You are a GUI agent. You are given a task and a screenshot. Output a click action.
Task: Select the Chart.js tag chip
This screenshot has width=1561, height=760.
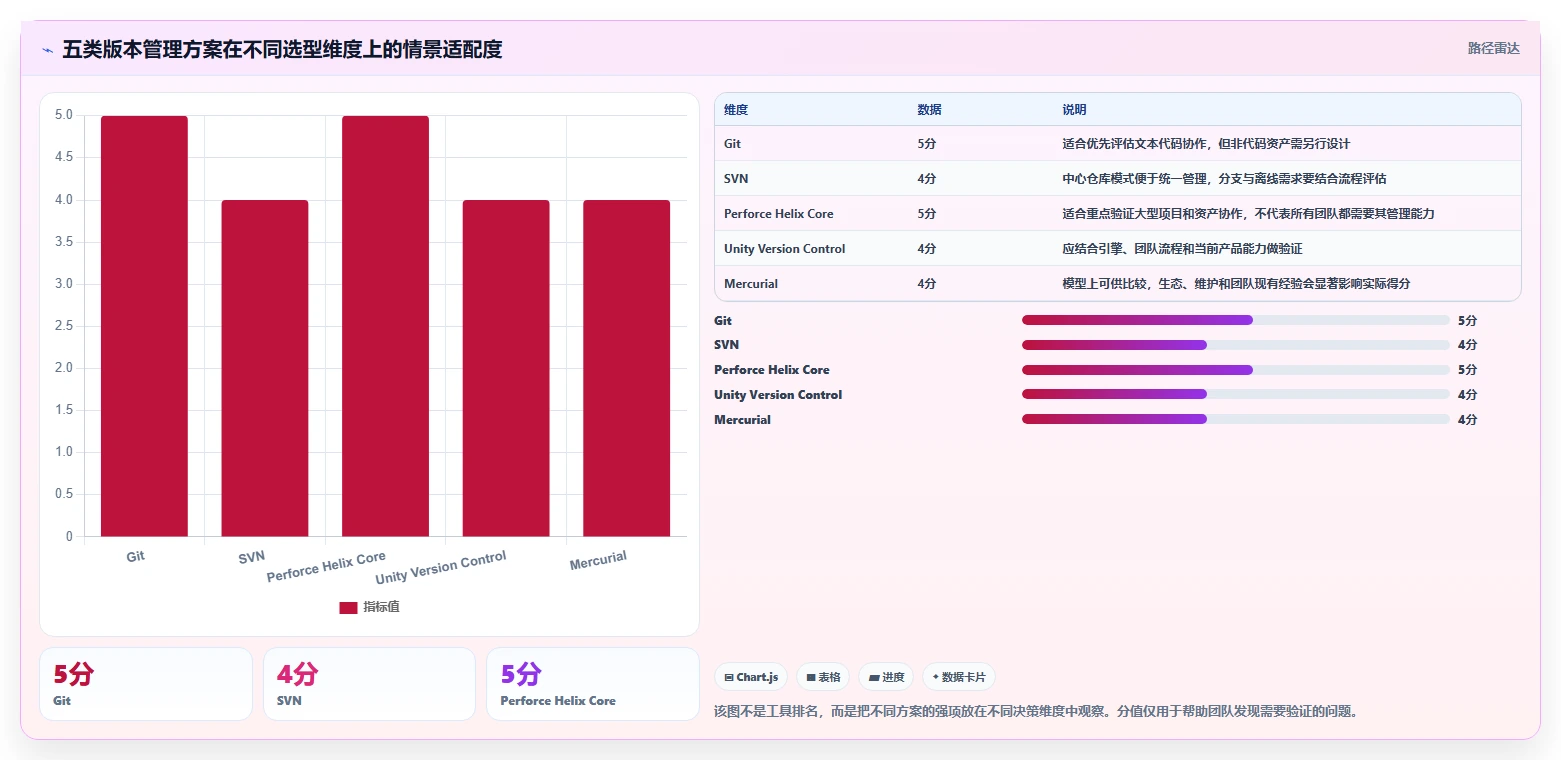tap(751, 677)
